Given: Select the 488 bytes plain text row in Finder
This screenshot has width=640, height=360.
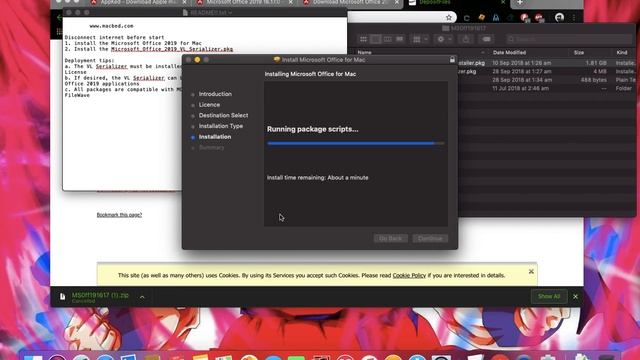Looking at the screenshot, I should (x=547, y=80).
